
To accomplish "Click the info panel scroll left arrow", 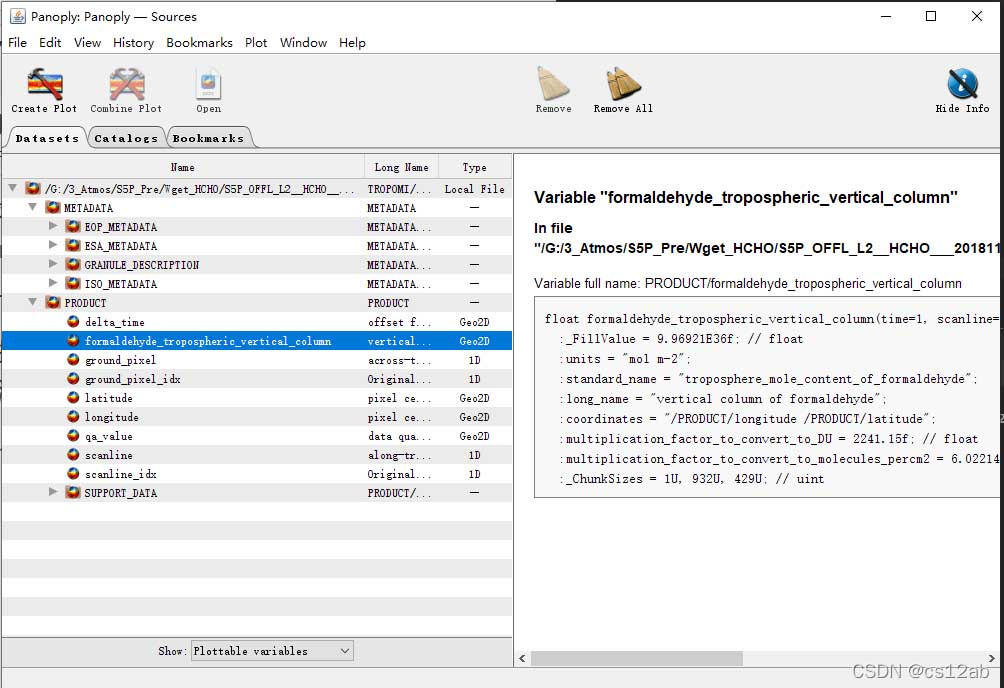I will point(522,659).
